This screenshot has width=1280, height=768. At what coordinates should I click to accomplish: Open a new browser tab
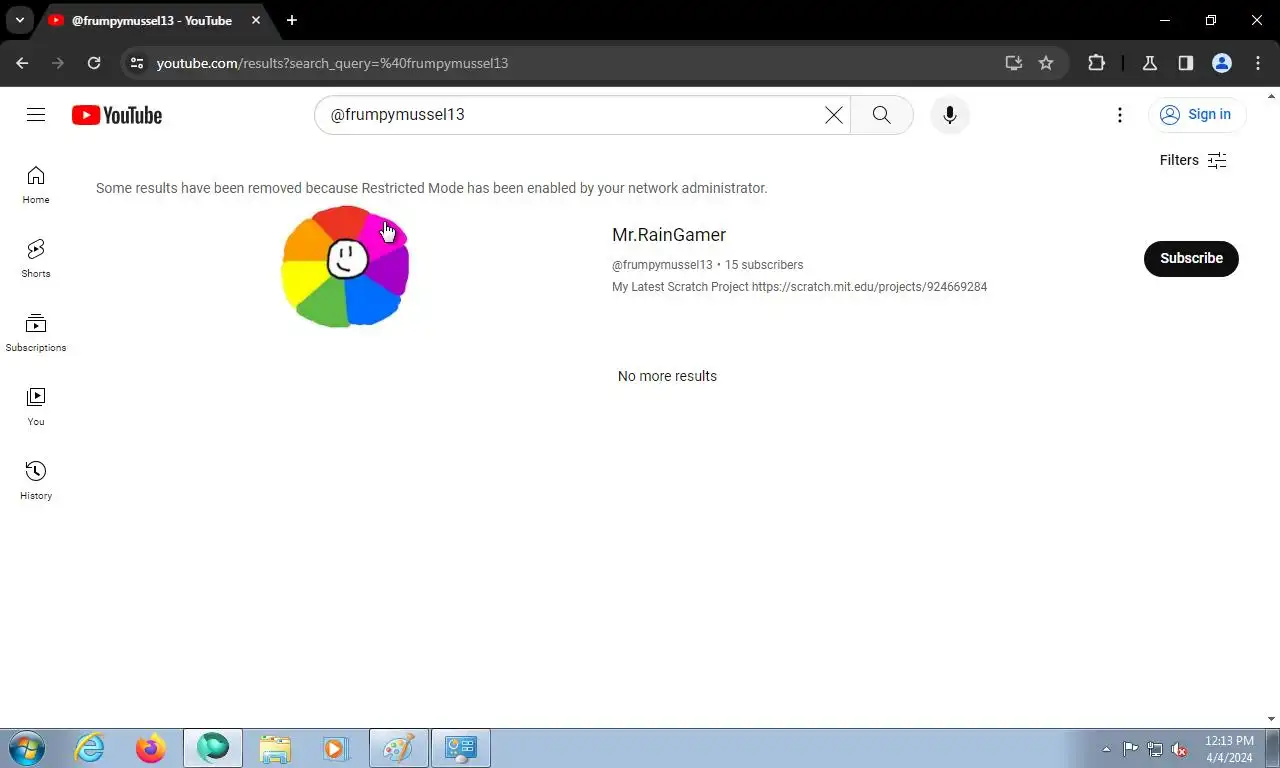(x=291, y=20)
